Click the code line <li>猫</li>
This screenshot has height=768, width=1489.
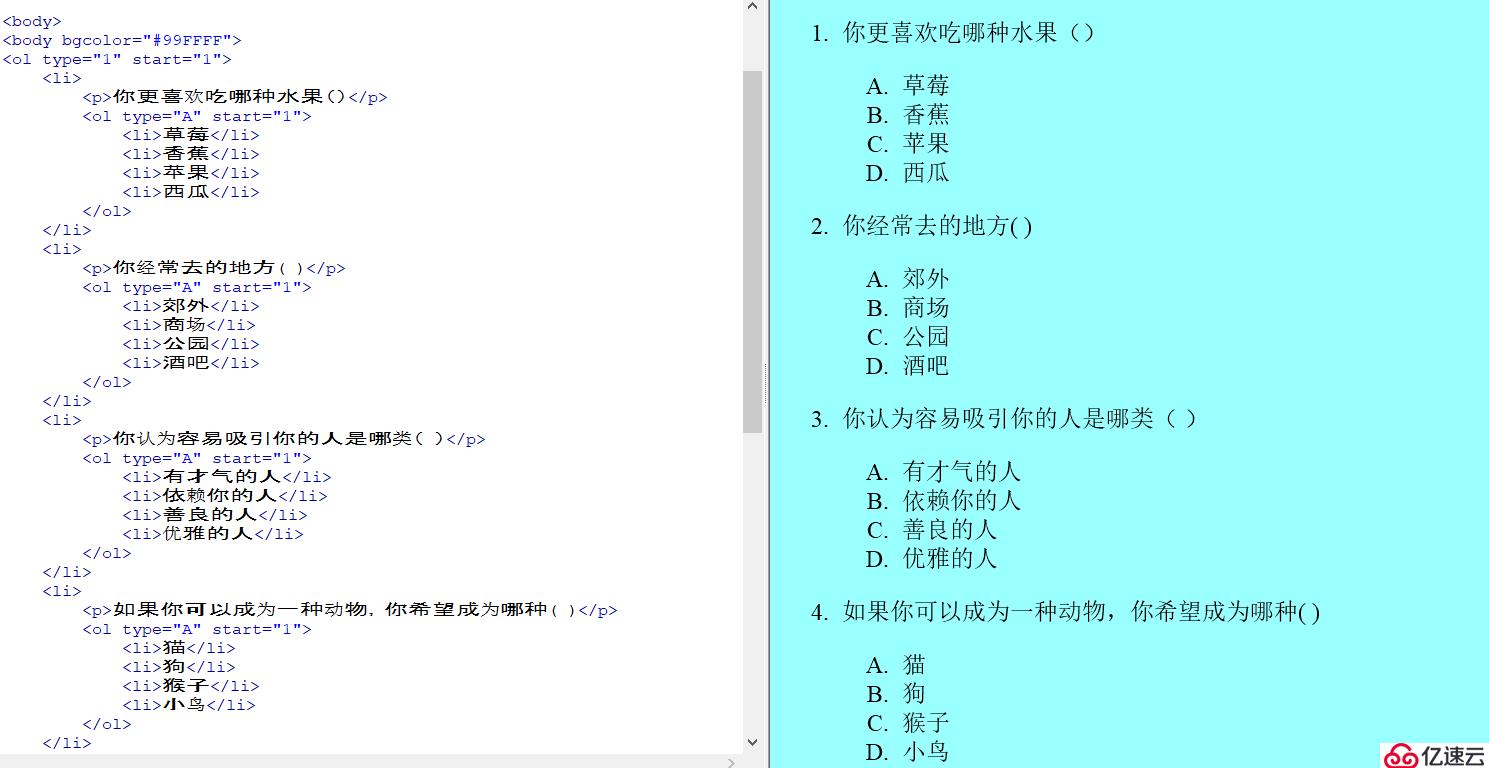coord(179,648)
